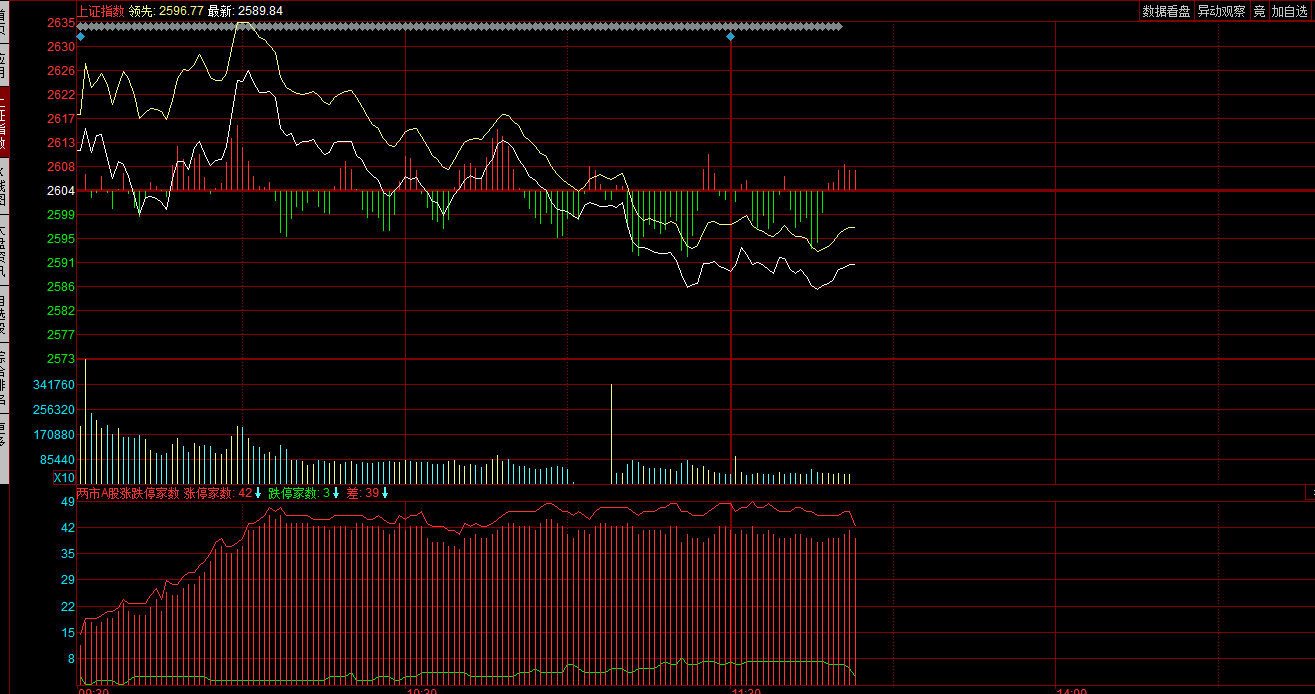Click the 2604 baseline price label
Viewport: 1315px width, 694px height.
tap(60, 190)
